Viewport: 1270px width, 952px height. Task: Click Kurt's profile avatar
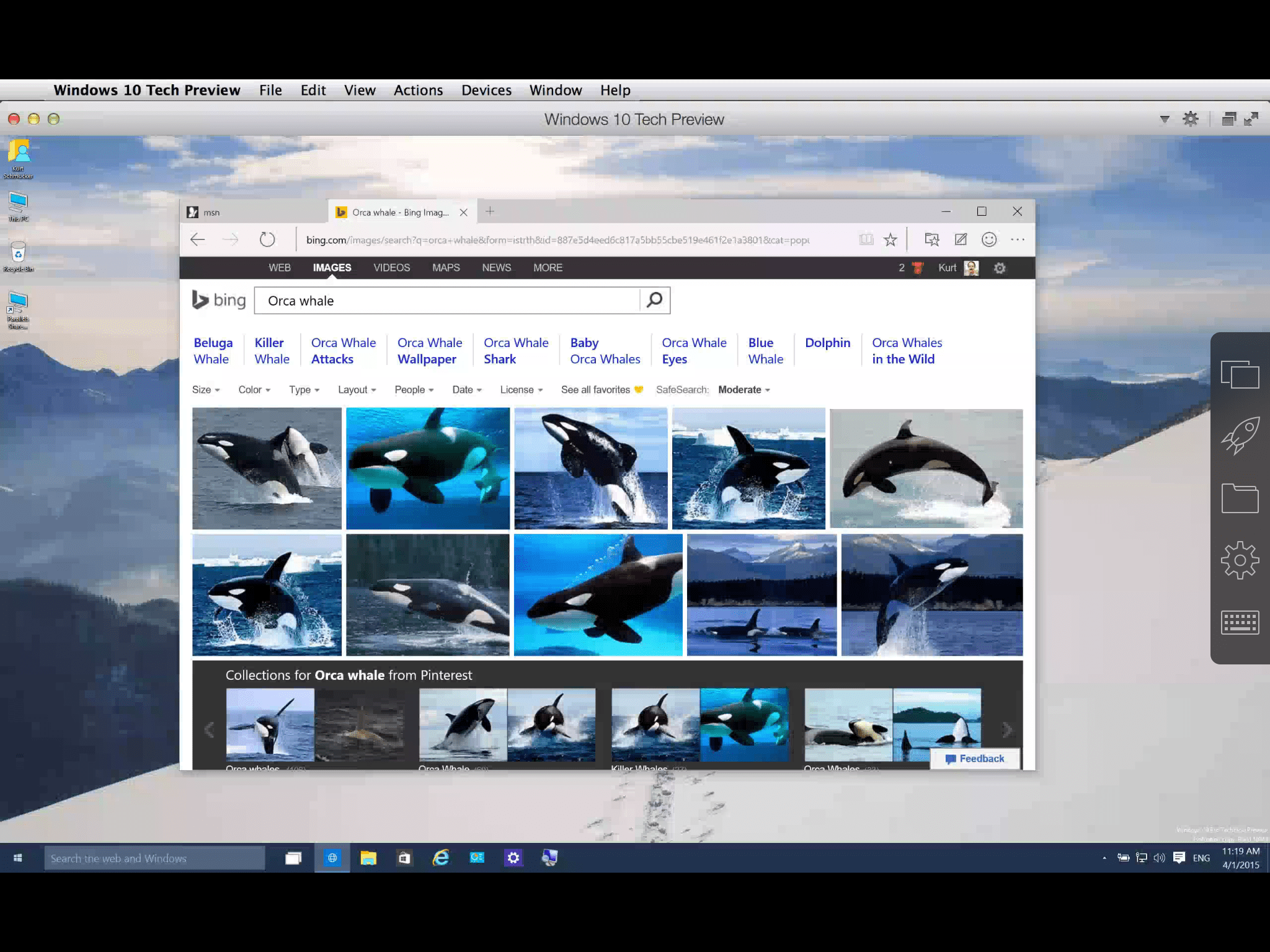[972, 268]
